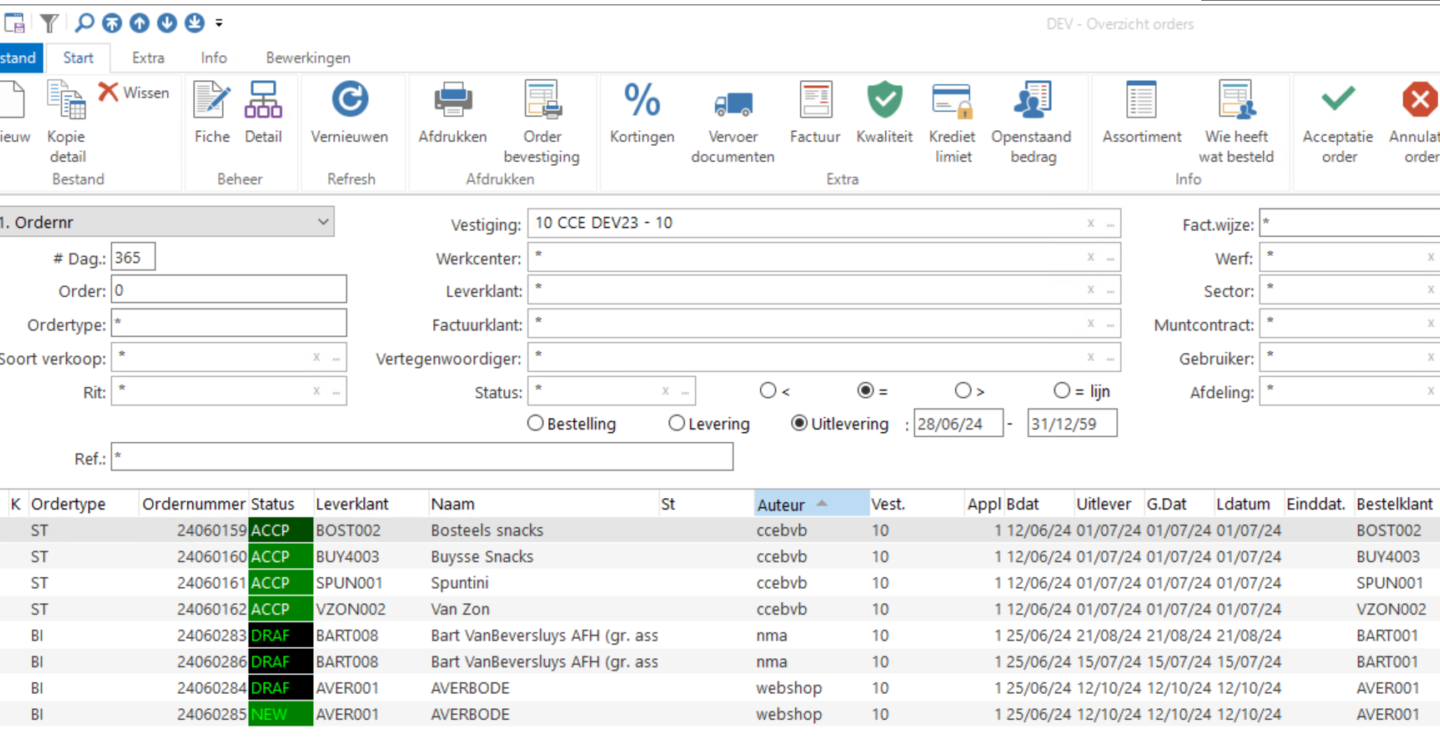Switch to the Extra ribbon tab
Screen dimensions: 1440x739
pos(148,58)
